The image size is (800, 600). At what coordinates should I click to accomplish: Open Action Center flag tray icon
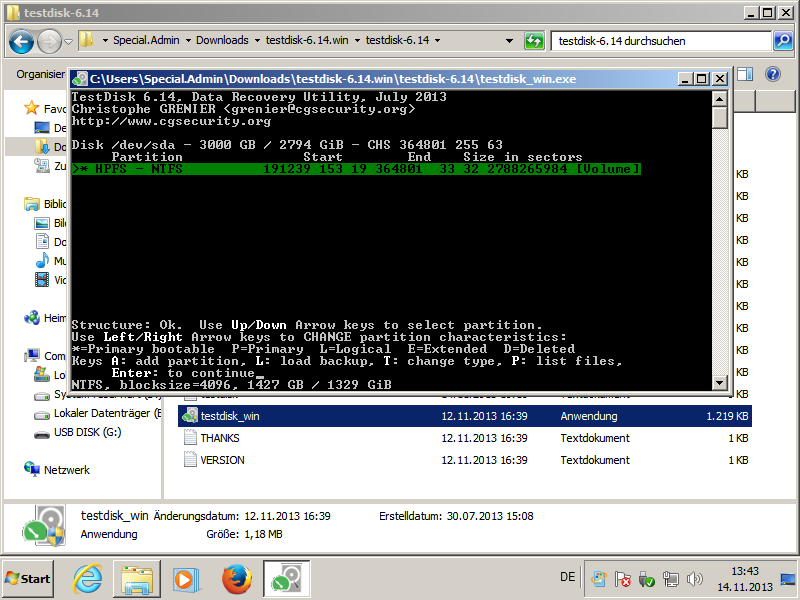(622, 579)
